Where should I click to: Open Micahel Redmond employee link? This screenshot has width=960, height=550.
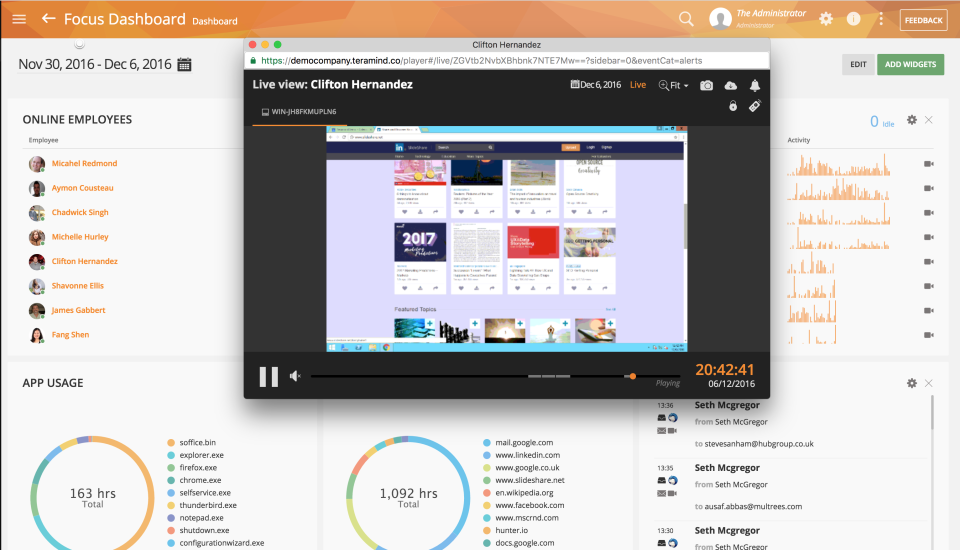tap(85, 164)
